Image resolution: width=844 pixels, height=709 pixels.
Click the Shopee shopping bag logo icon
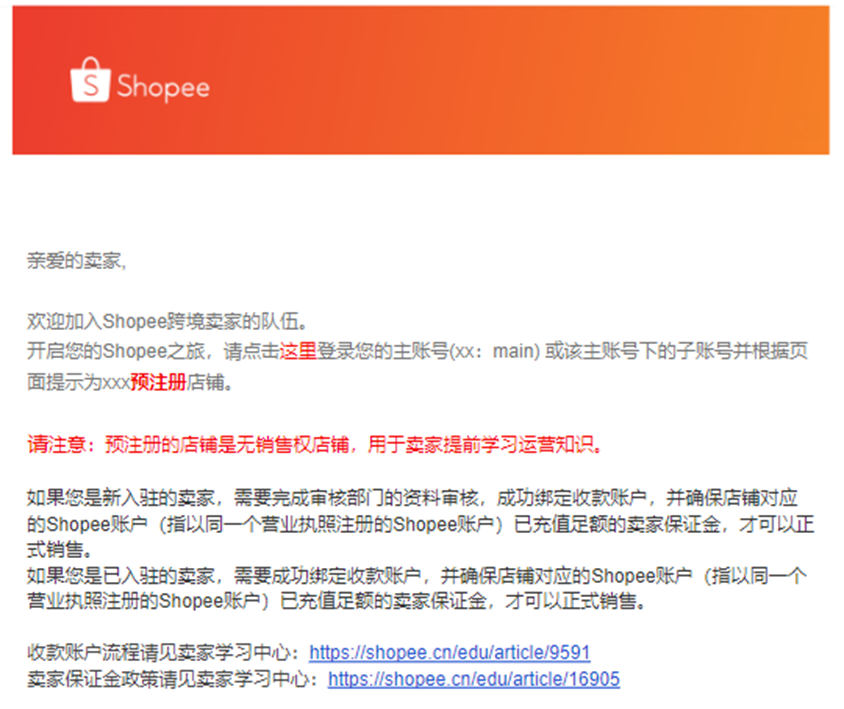pyautogui.click(x=90, y=80)
